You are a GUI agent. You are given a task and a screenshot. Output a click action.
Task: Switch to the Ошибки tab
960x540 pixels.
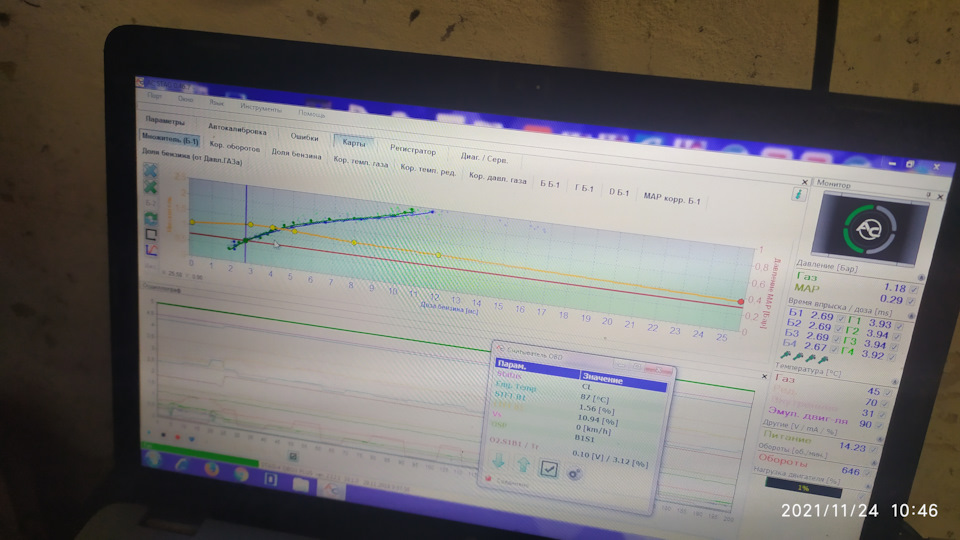tap(304, 137)
